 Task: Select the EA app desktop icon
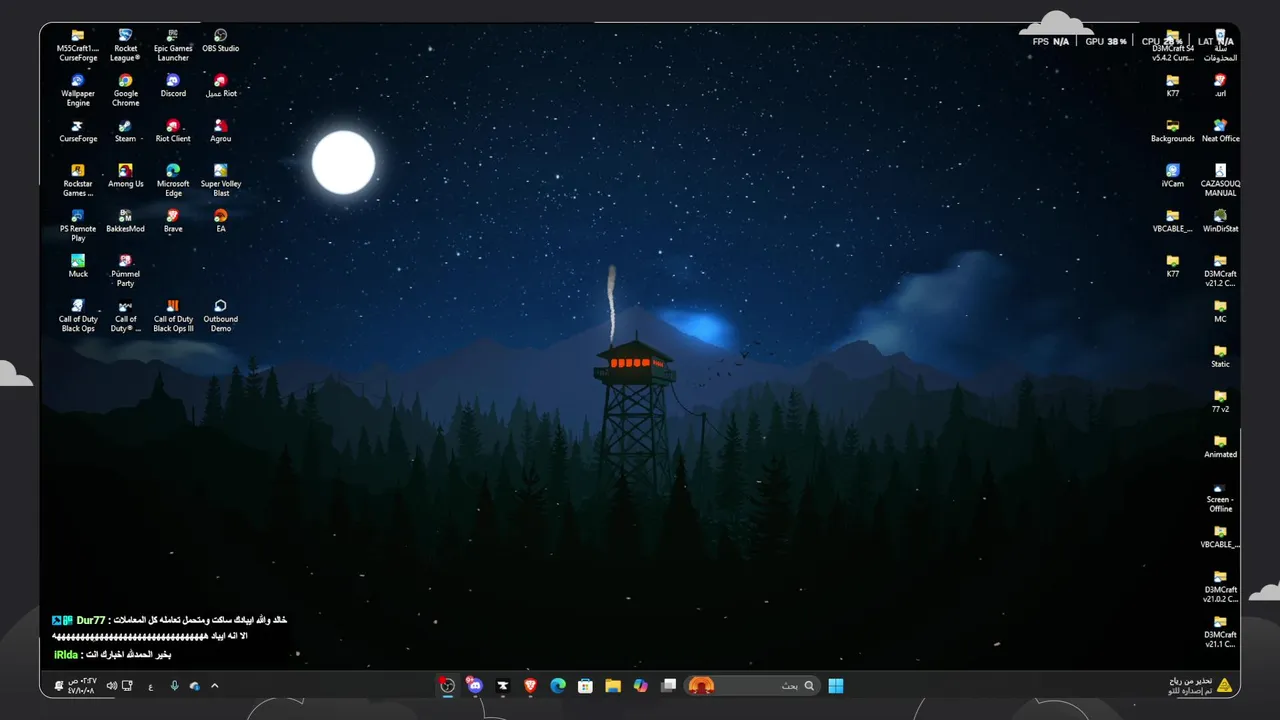221,221
